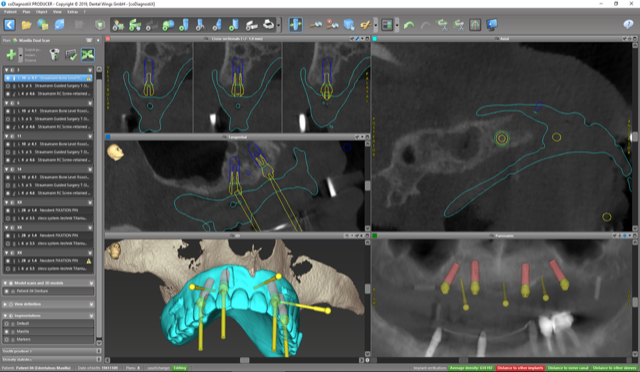Click the green undo arrow icon
640x372 pixels.
(409, 25)
